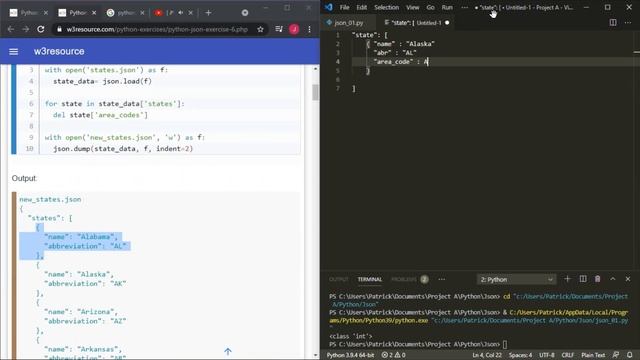The height and width of the screenshot is (360, 640).
Task: Click the "name": "Arizona" output line
Action: [81, 311]
